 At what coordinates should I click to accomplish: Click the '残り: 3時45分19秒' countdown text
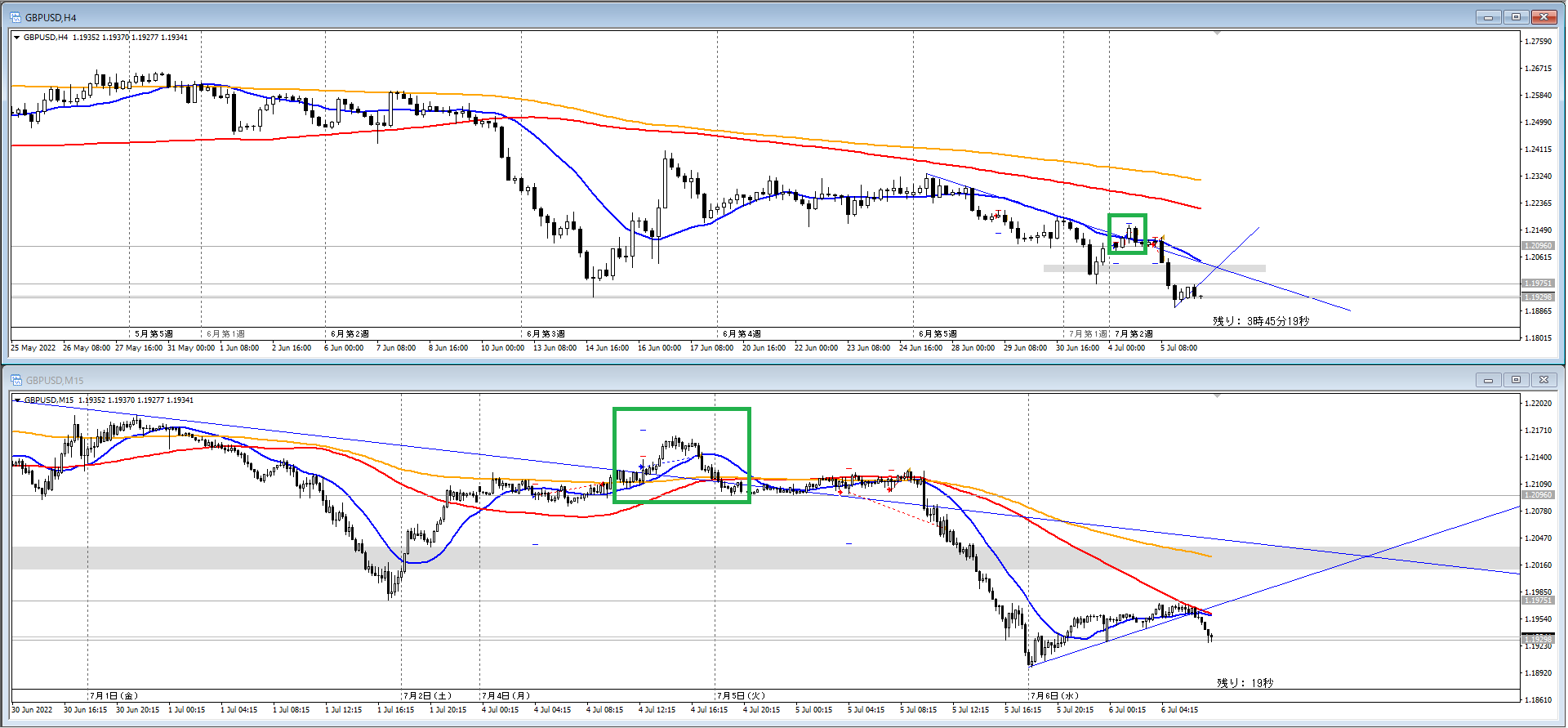pyautogui.click(x=1261, y=321)
